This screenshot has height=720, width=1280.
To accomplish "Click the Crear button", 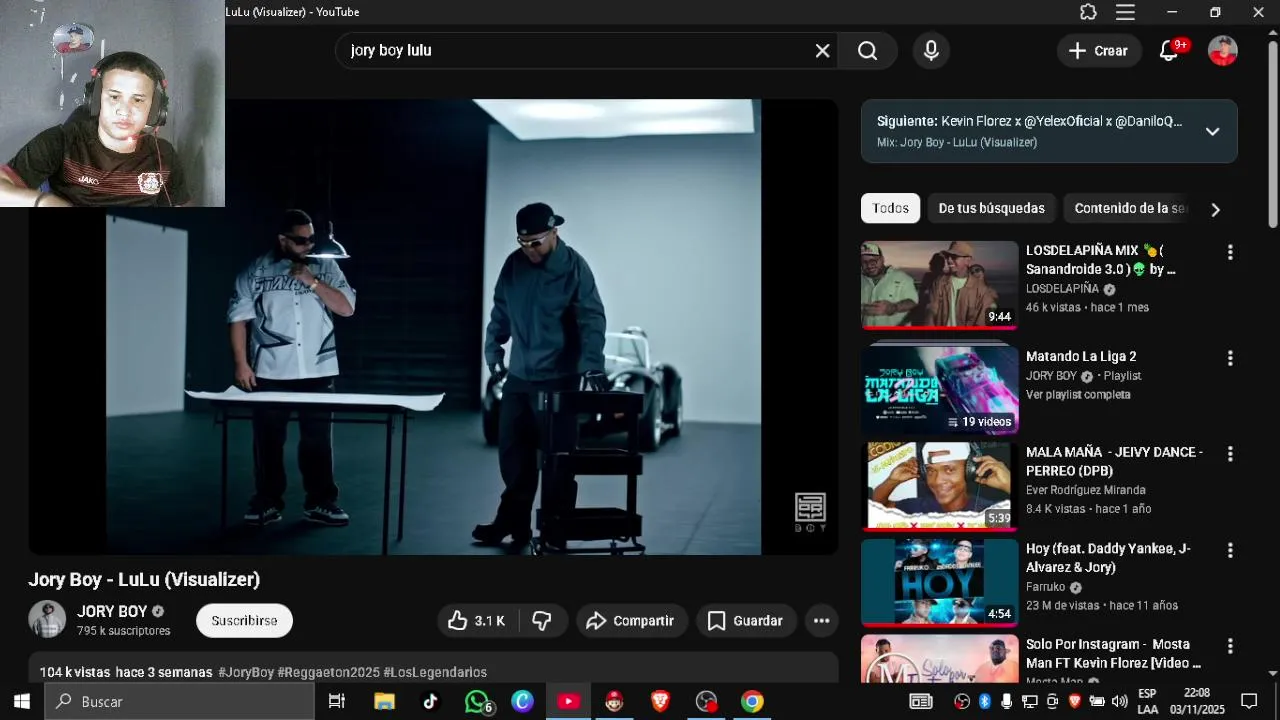I will tap(1098, 51).
